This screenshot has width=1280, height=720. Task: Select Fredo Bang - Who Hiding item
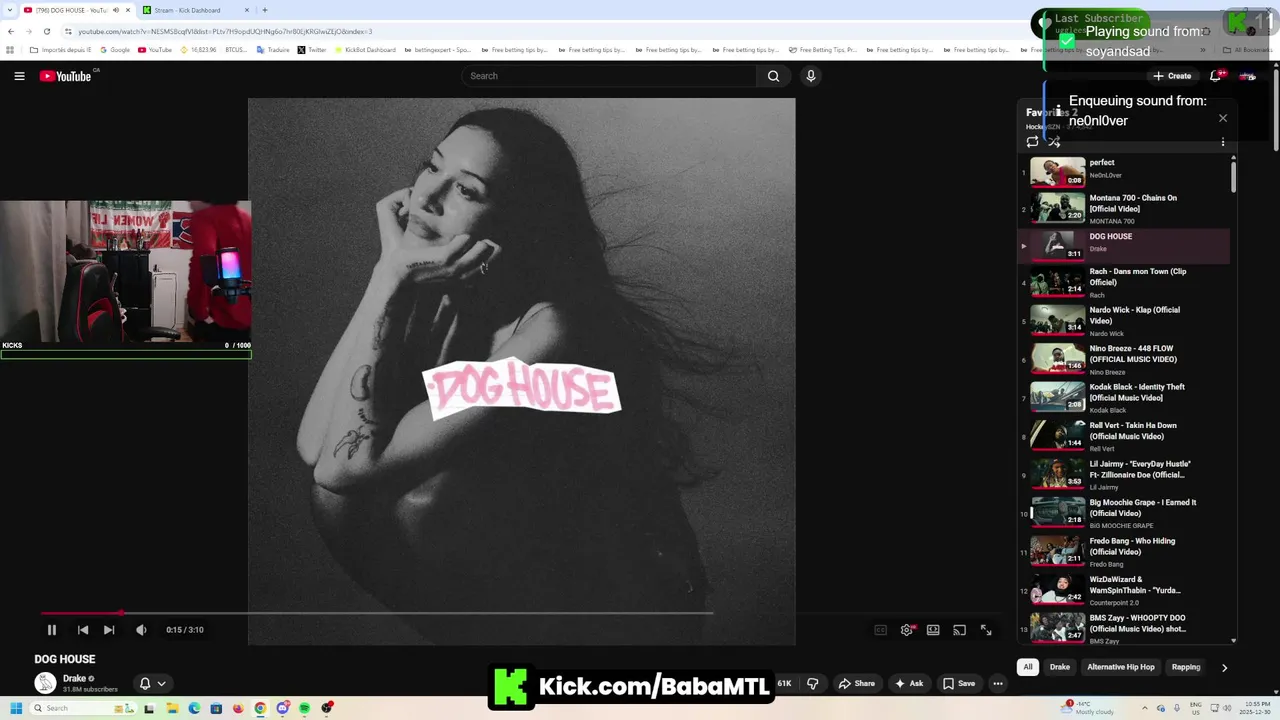(x=1124, y=552)
